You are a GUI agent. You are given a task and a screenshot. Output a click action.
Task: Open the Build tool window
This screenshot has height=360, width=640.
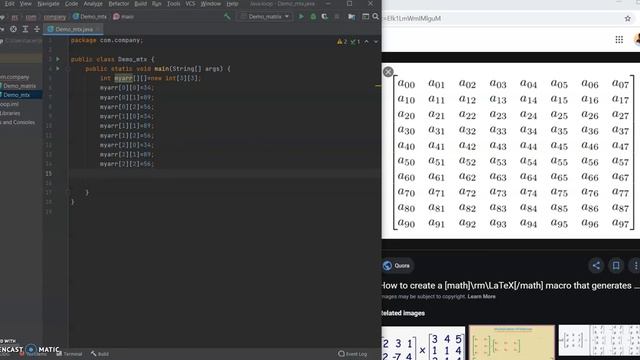100,354
